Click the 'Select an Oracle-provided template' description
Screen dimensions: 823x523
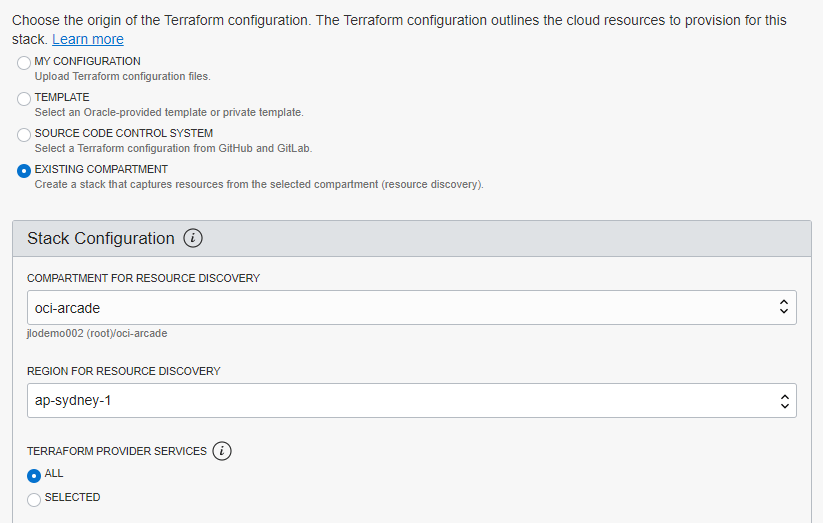pos(168,112)
